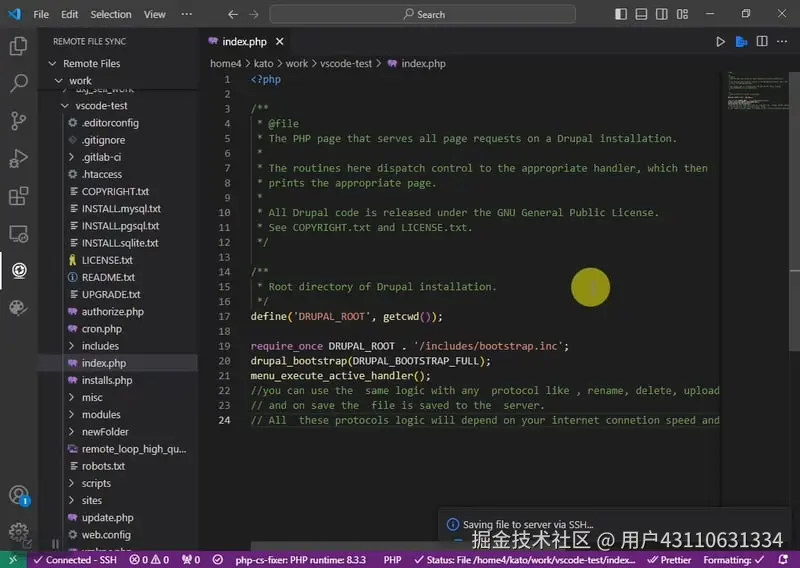Open Accounts menu with badge
The image size is (800, 568).
coord(19,495)
